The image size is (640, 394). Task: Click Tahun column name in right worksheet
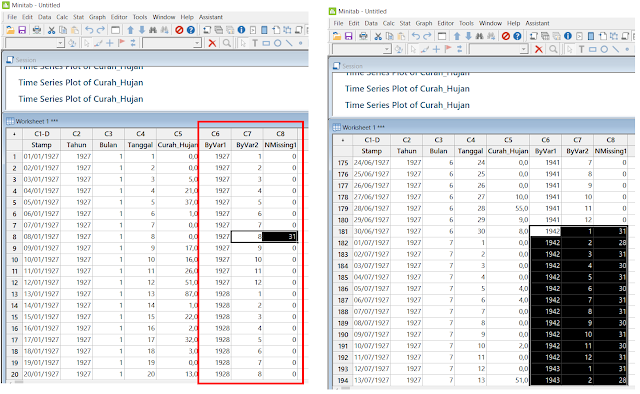[x=407, y=151]
